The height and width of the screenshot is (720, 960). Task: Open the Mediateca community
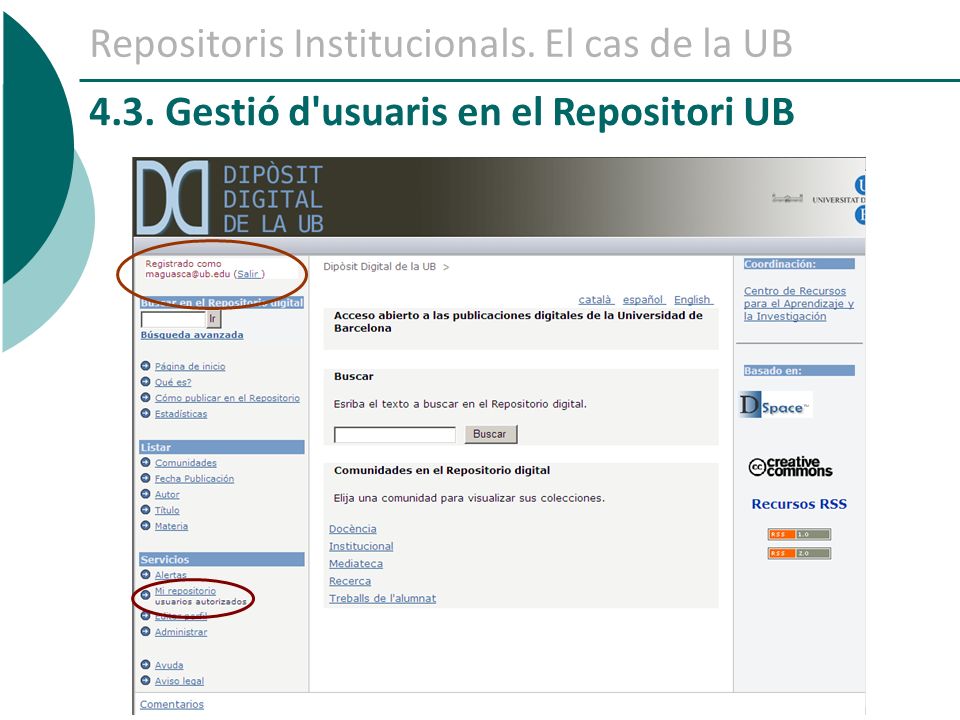coord(356,564)
